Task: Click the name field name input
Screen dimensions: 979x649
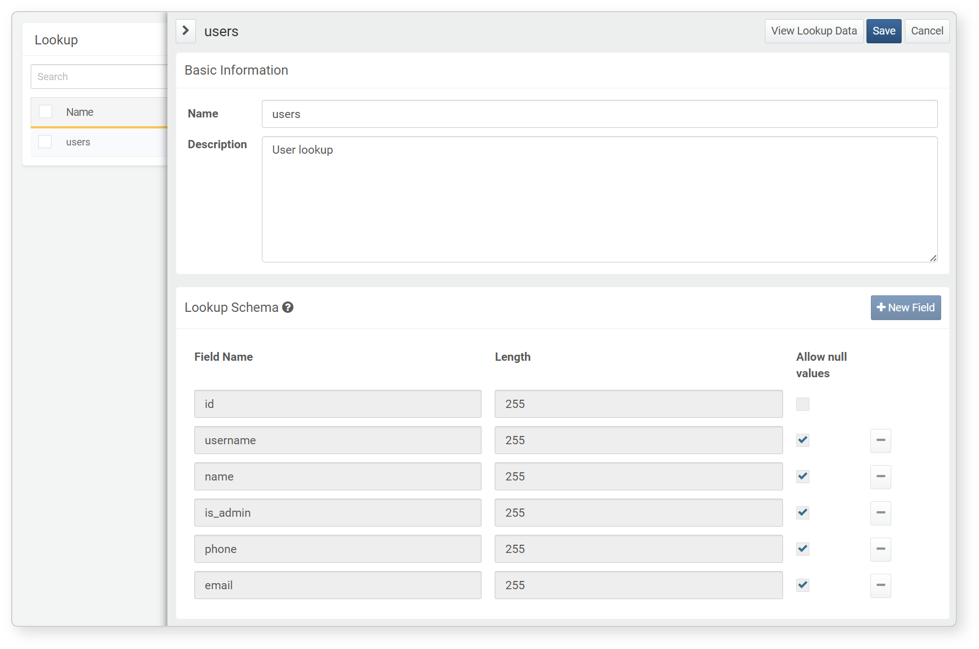Action: [x=338, y=477]
